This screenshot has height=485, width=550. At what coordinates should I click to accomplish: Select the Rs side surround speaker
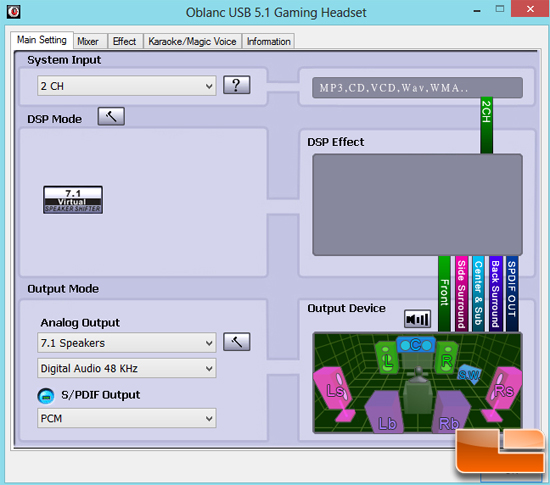[x=502, y=393]
